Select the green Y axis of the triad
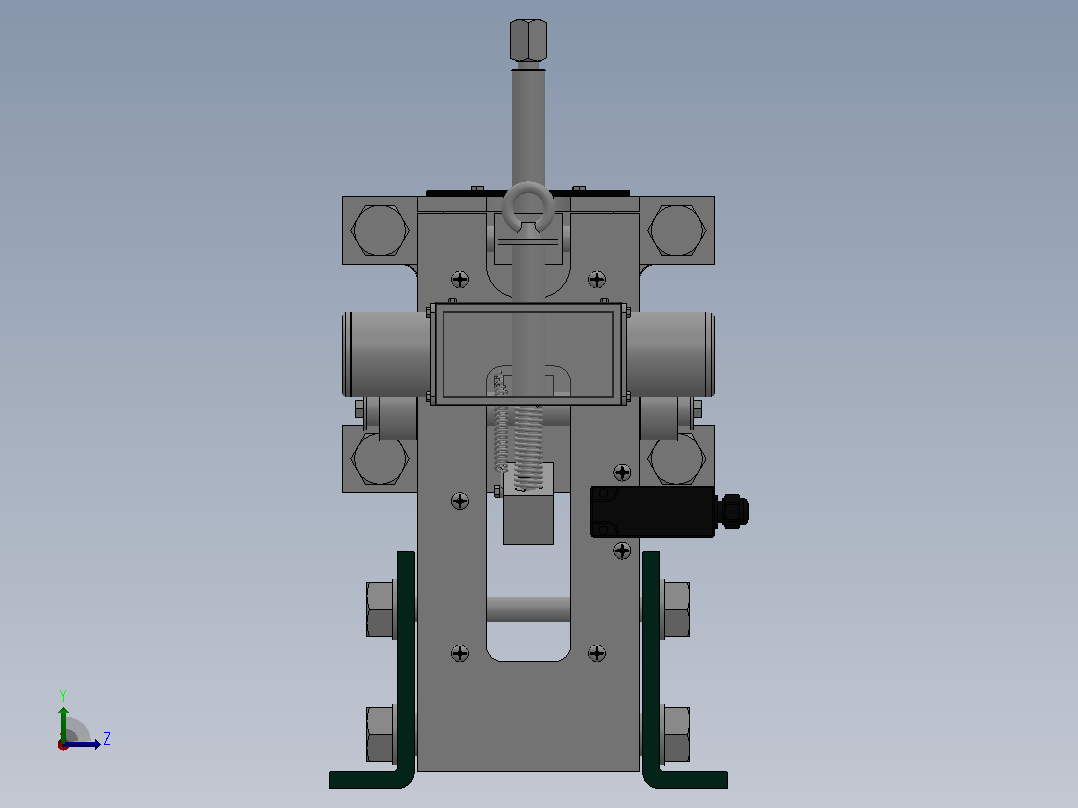Screen dimensions: 1078x808 63,724
